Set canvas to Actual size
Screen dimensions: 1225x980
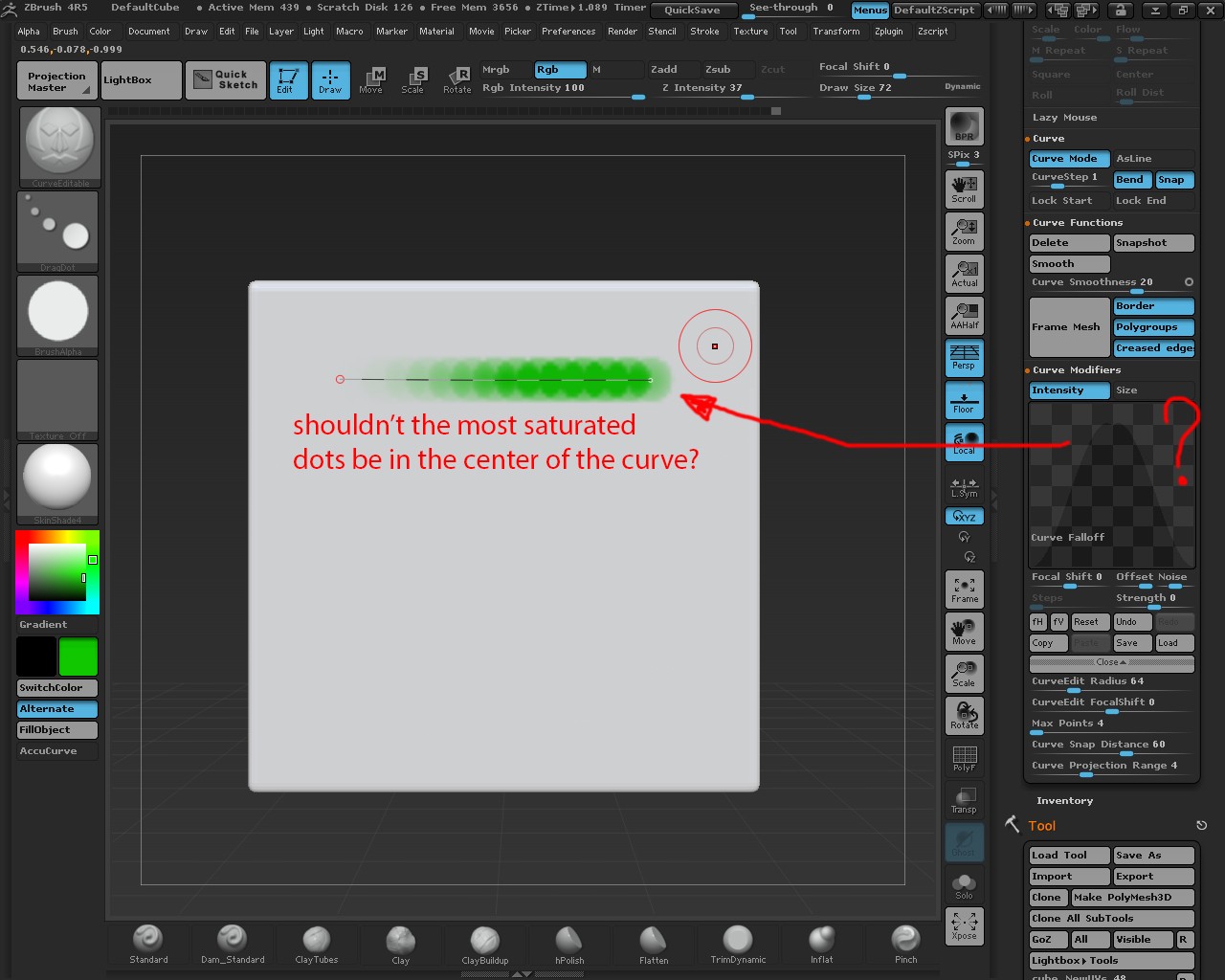(964, 273)
